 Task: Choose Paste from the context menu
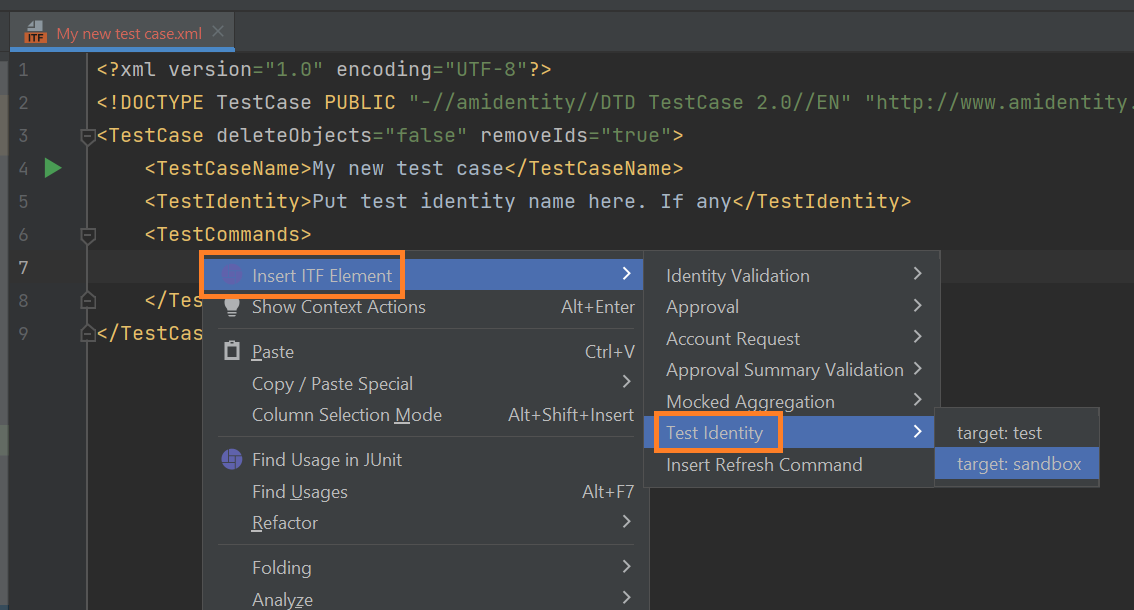[423, 352]
